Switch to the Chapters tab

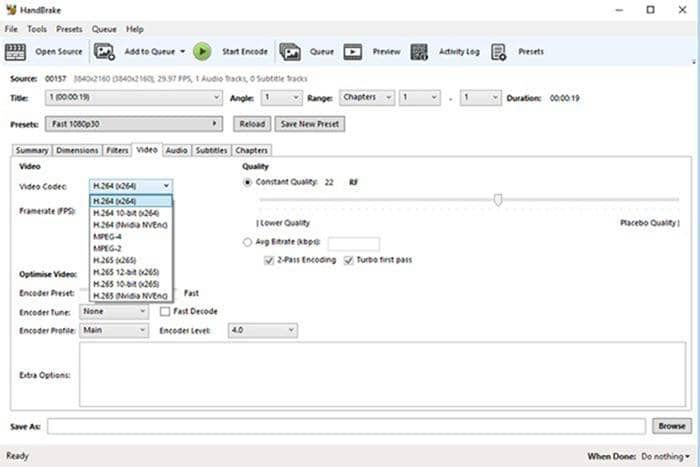pyautogui.click(x=251, y=150)
